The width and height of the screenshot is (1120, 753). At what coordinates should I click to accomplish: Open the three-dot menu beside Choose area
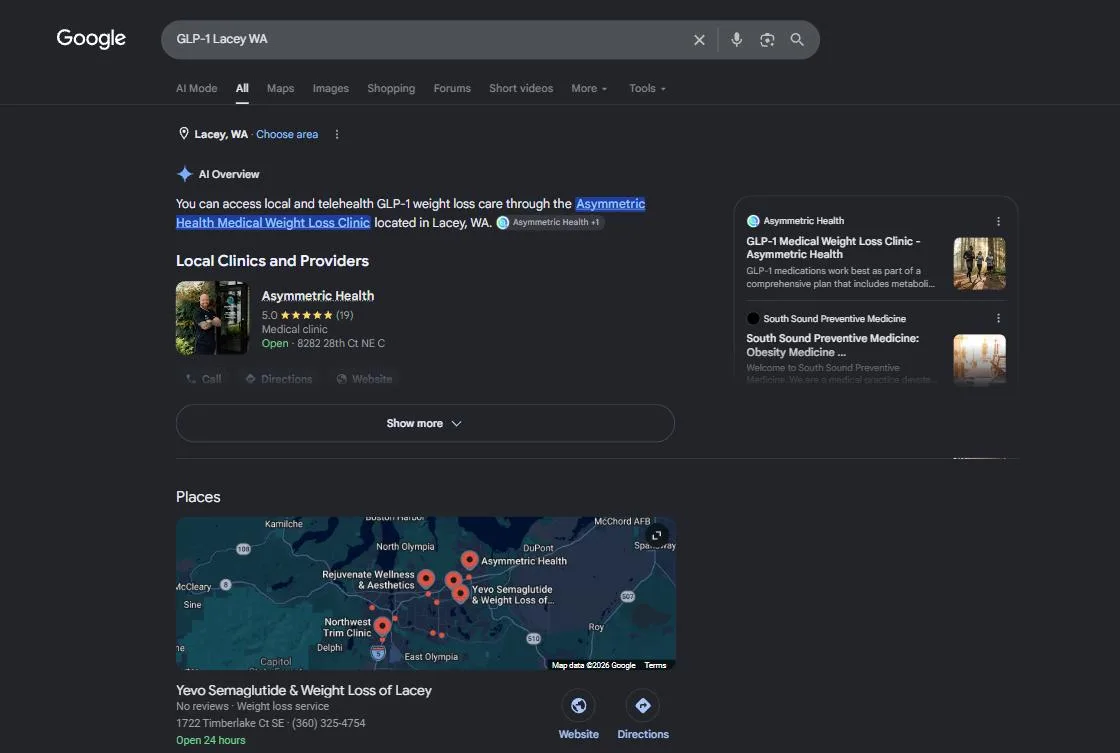pyautogui.click(x=337, y=134)
